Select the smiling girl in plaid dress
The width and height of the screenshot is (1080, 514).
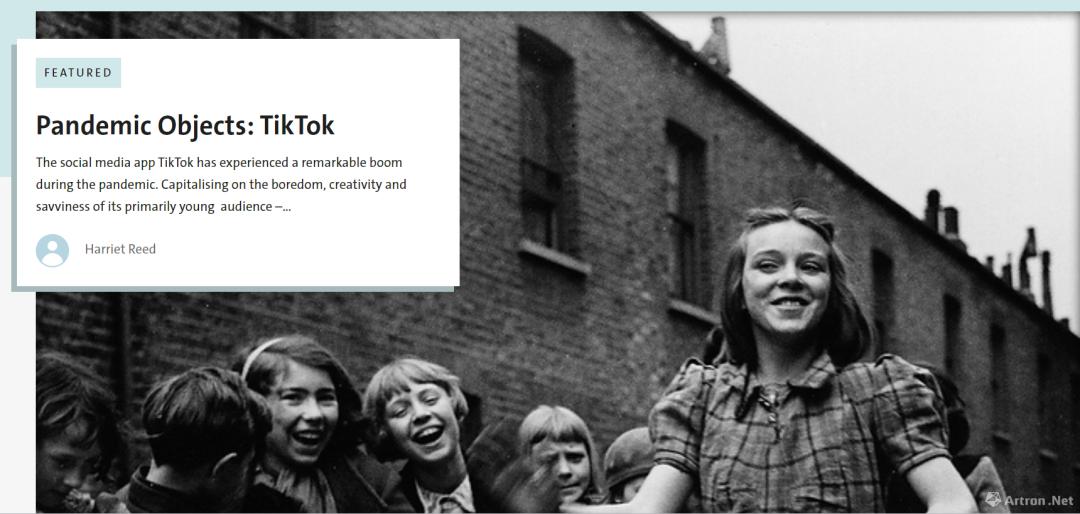792,358
